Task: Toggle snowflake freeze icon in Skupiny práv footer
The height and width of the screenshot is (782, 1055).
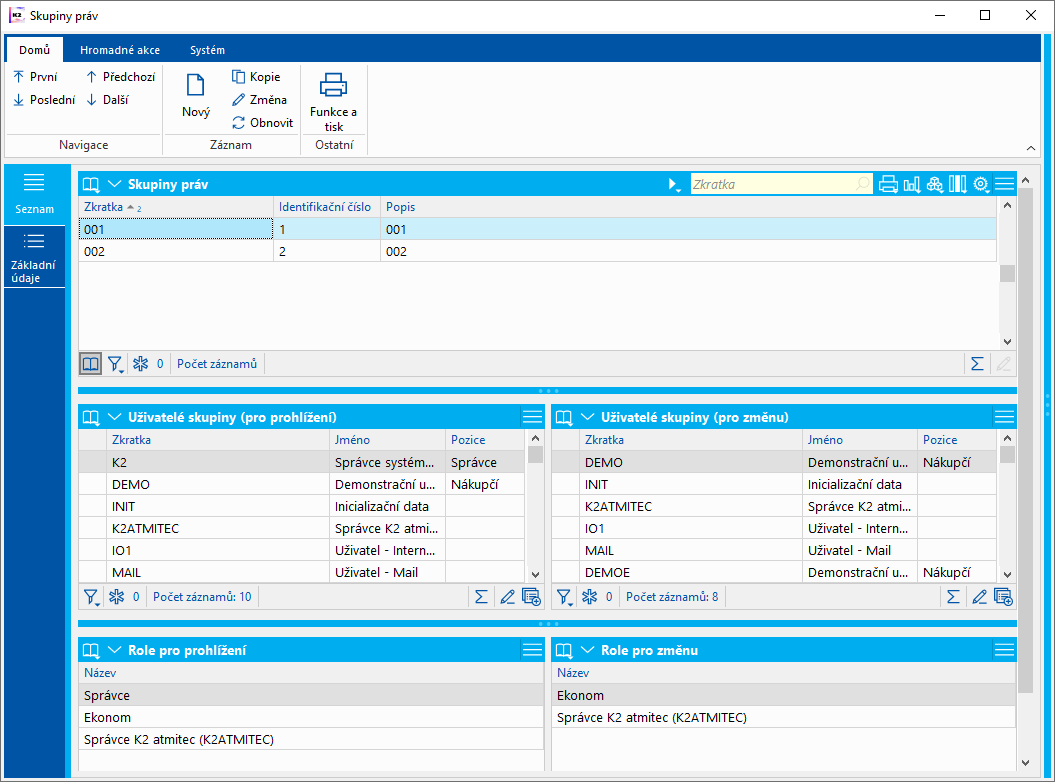Action: pos(138,364)
